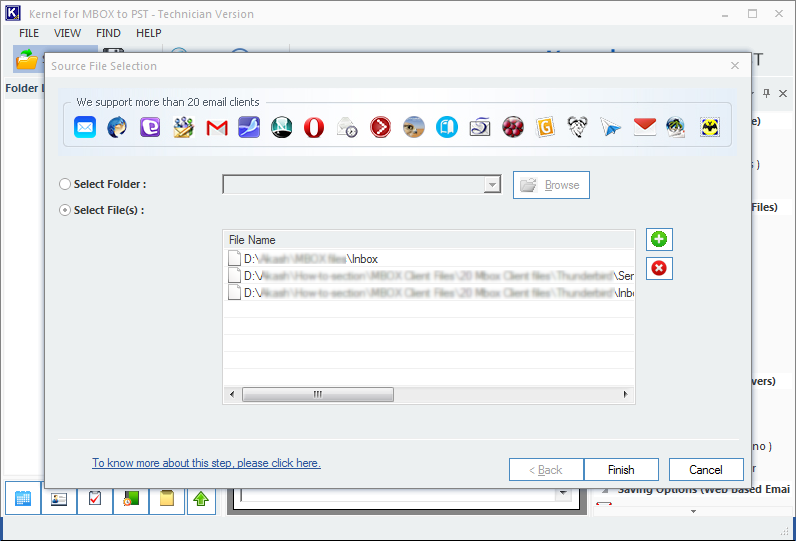Click the yellow bat client icon

[x=710, y=127]
